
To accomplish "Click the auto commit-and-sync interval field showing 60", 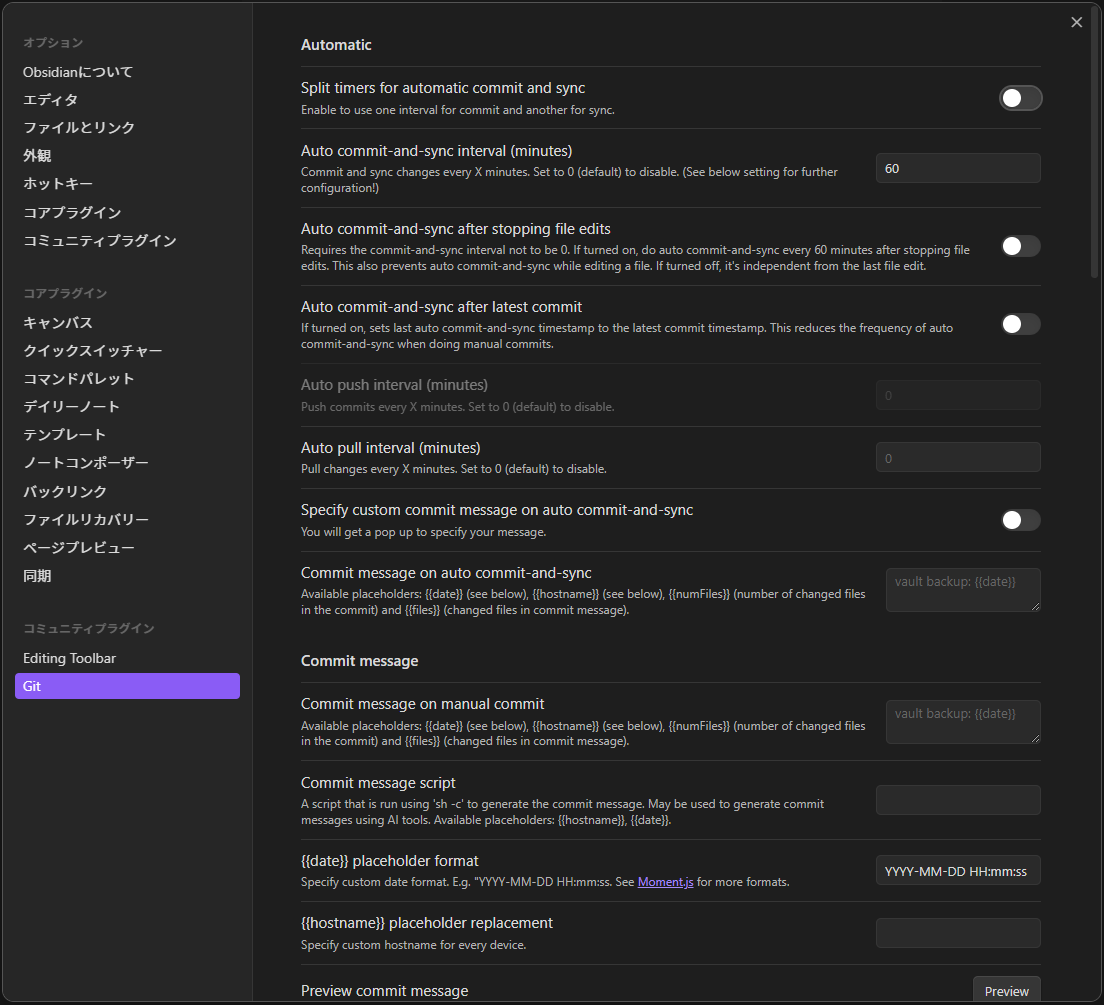I will [x=957, y=168].
